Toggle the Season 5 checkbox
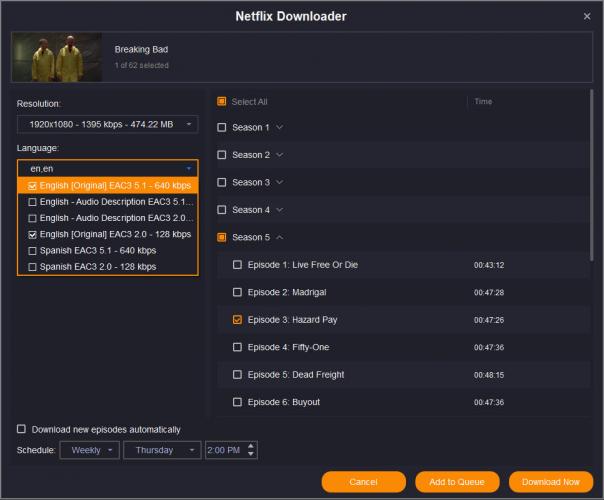604x500 pixels. tap(221, 237)
